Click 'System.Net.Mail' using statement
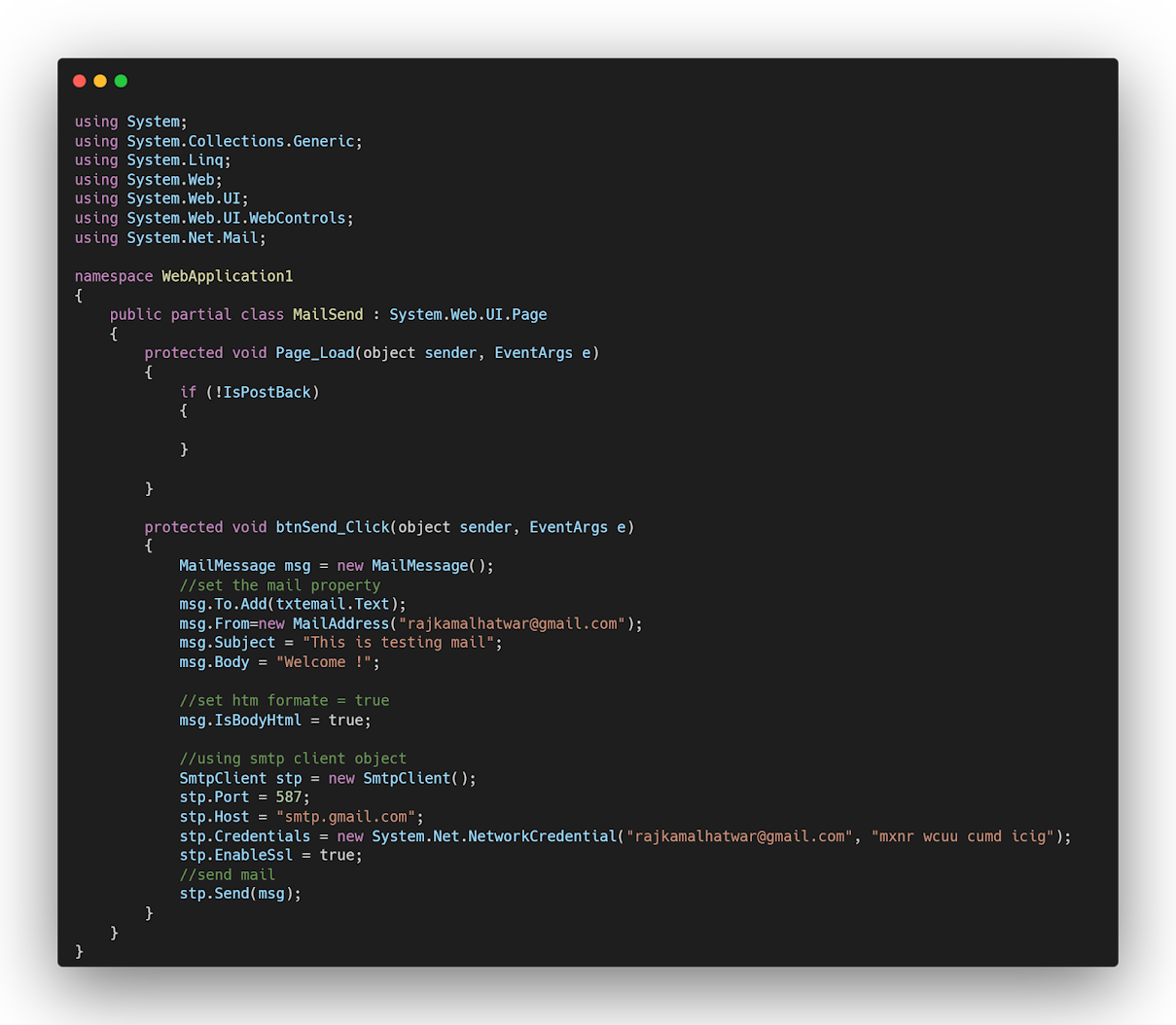The height and width of the screenshot is (1025, 1176). (x=193, y=237)
